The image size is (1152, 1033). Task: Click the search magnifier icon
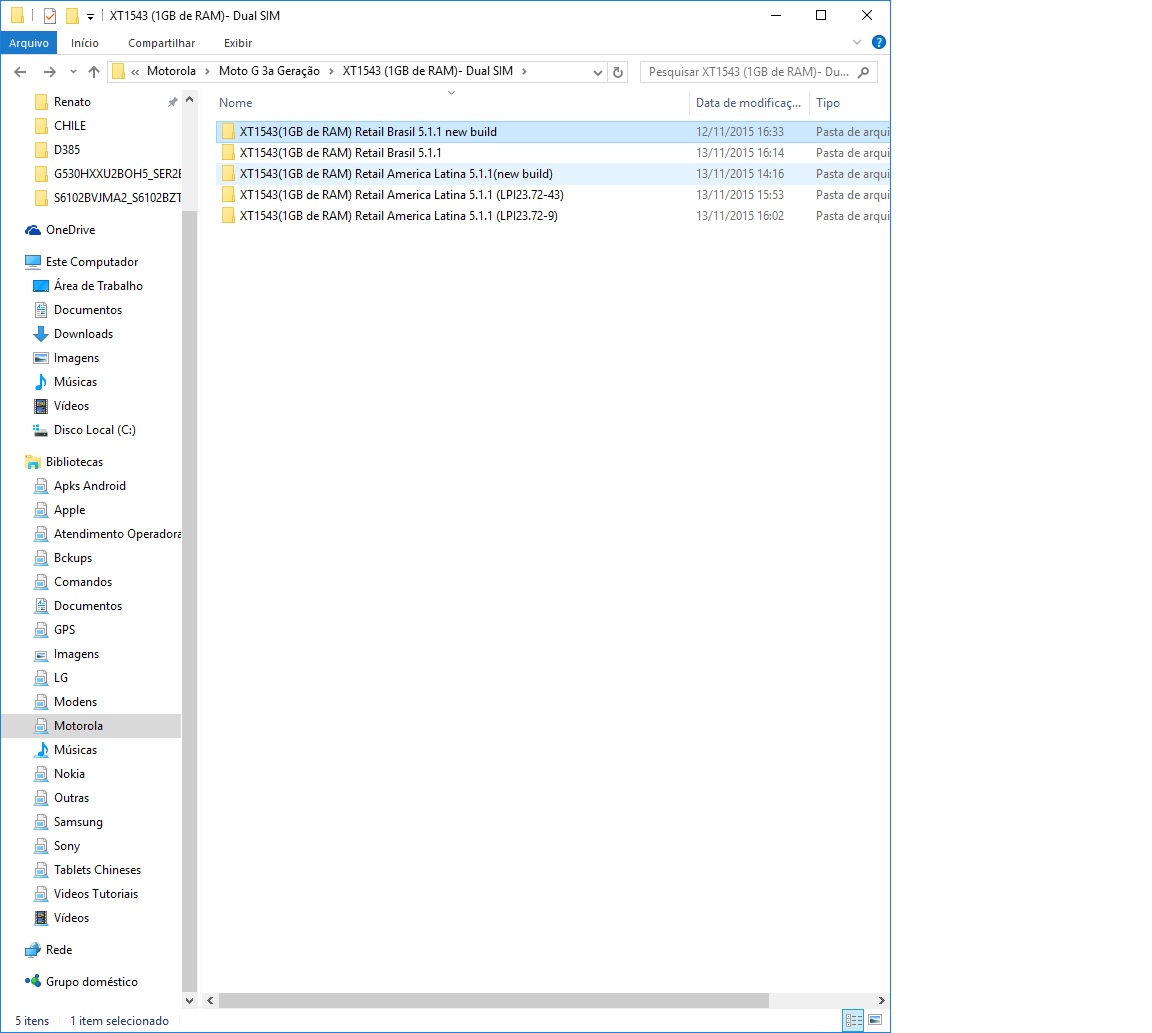864,72
